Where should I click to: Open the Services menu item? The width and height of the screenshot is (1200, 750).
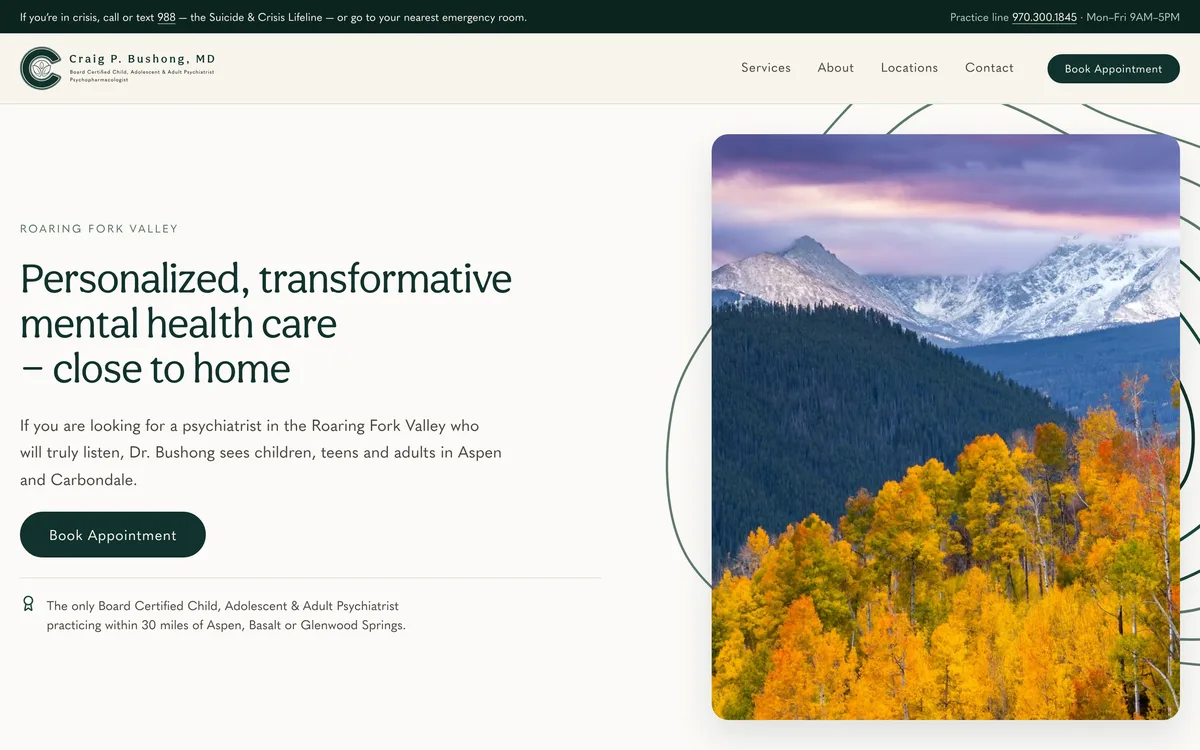point(766,68)
